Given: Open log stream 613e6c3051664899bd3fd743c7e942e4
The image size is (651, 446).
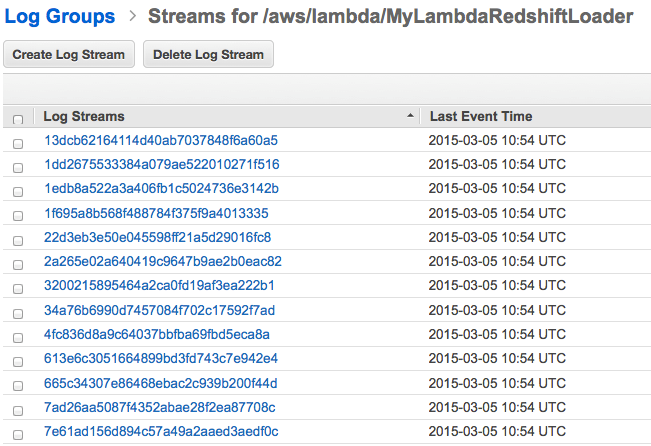Looking at the screenshot, I should 161,358.
